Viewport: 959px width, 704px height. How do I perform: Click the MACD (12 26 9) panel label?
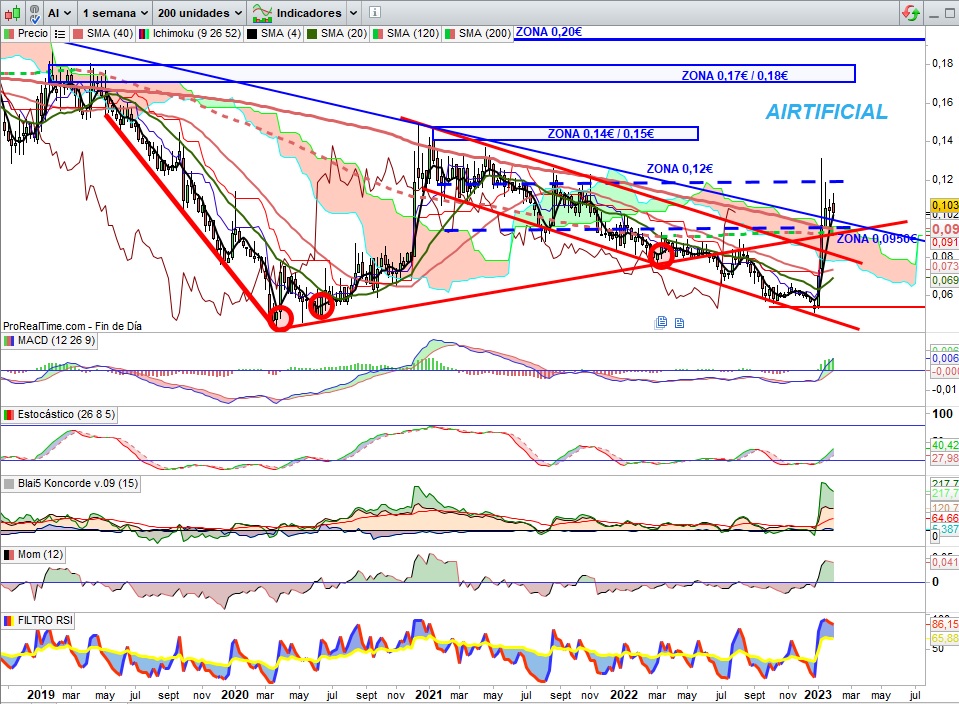[59, 342]
